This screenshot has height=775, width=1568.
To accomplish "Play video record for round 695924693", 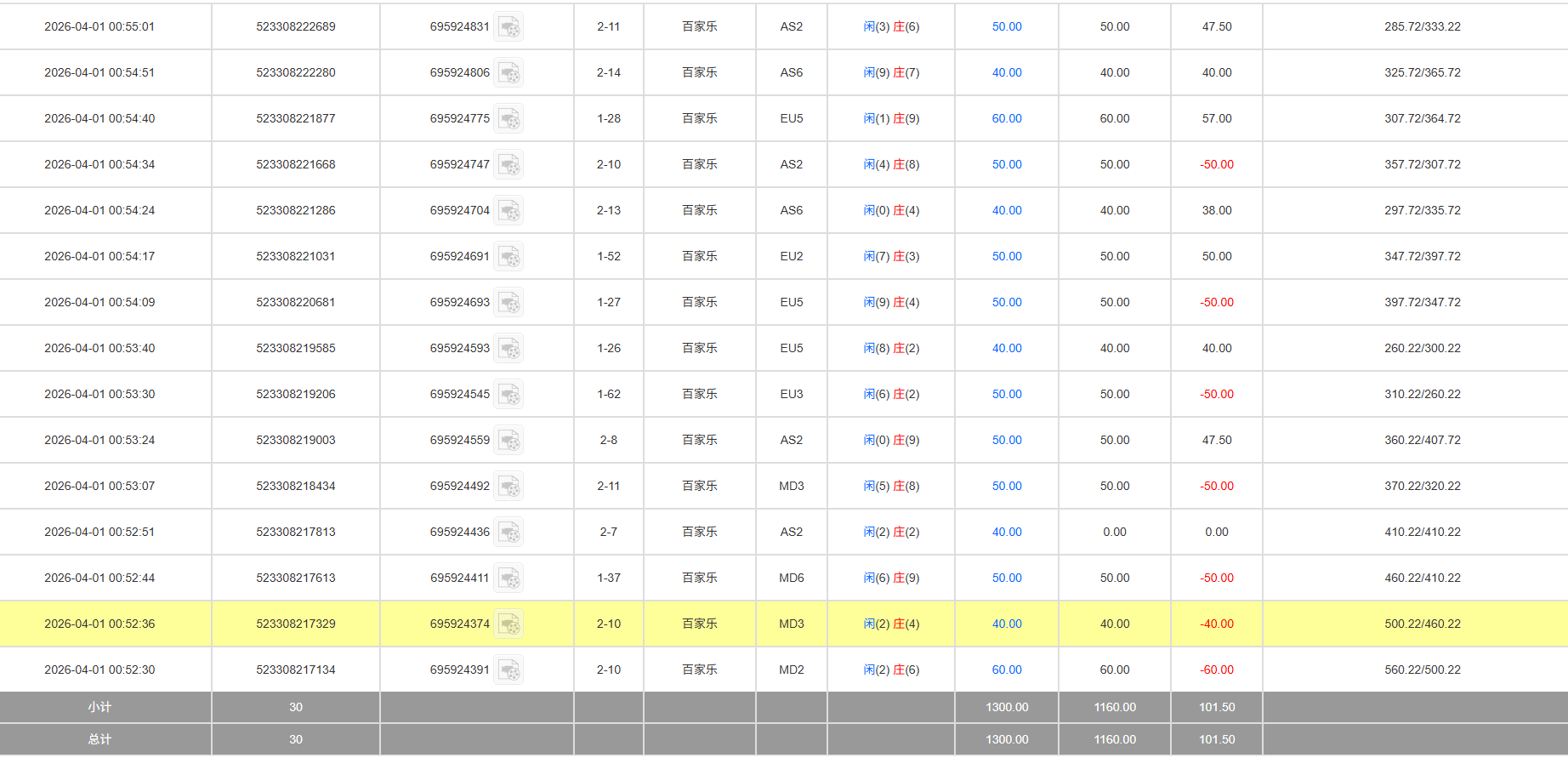I will 508,303.
